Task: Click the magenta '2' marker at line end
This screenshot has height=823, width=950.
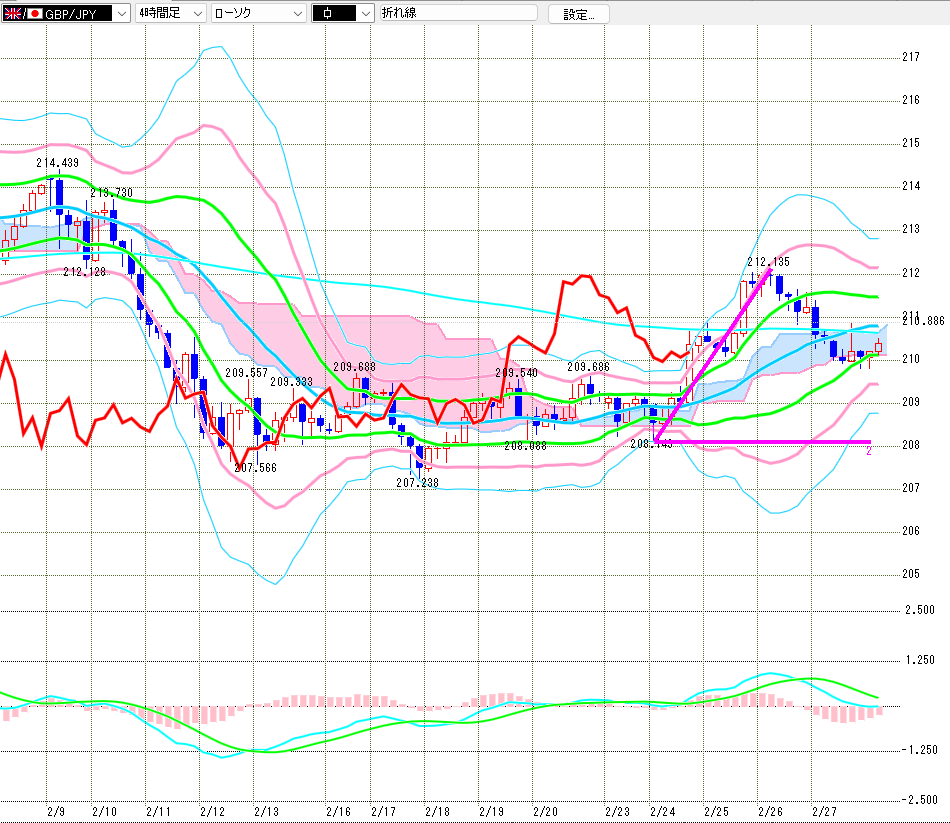Action: click(868, 452)
